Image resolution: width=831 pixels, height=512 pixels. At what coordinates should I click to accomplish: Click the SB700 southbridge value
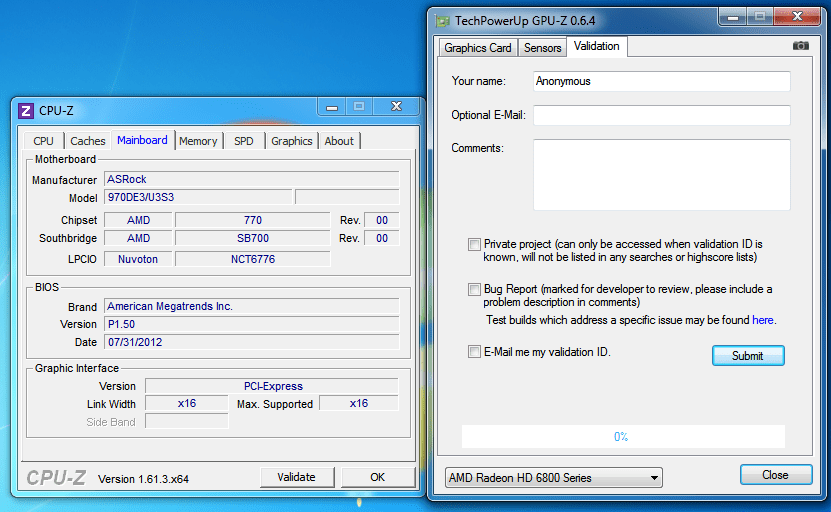point(253,238)
